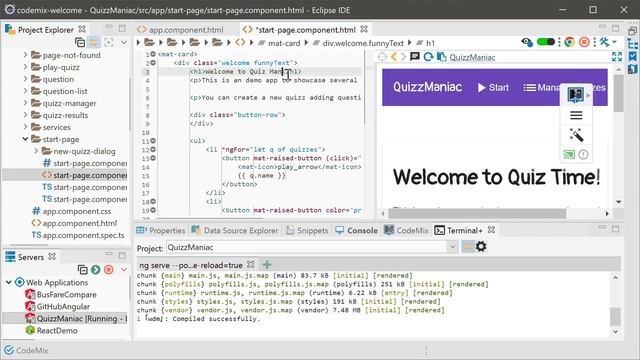The image size is (640, 360).
Task: Click the inspect target crosshair icon
Action: coord(382,57)
